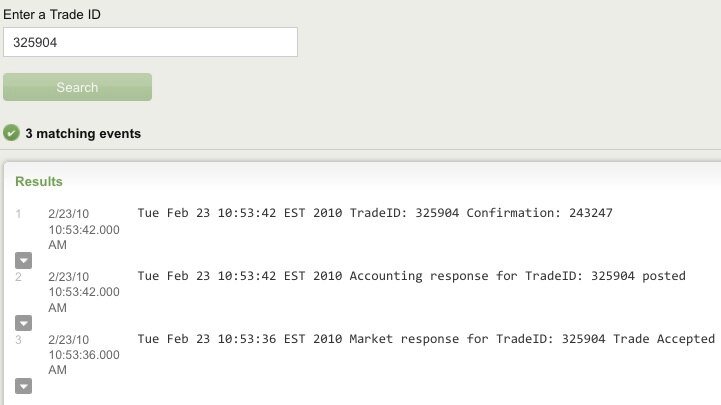Click the "Enter a Trade ID" label
Viewport: 721px width, 405px height.
(51, 15)
